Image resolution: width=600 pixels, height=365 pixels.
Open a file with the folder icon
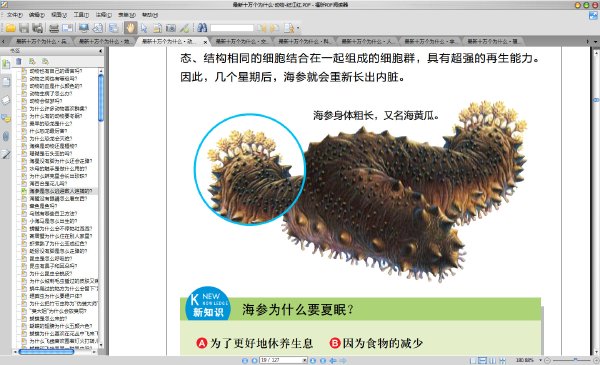(10, 28)
